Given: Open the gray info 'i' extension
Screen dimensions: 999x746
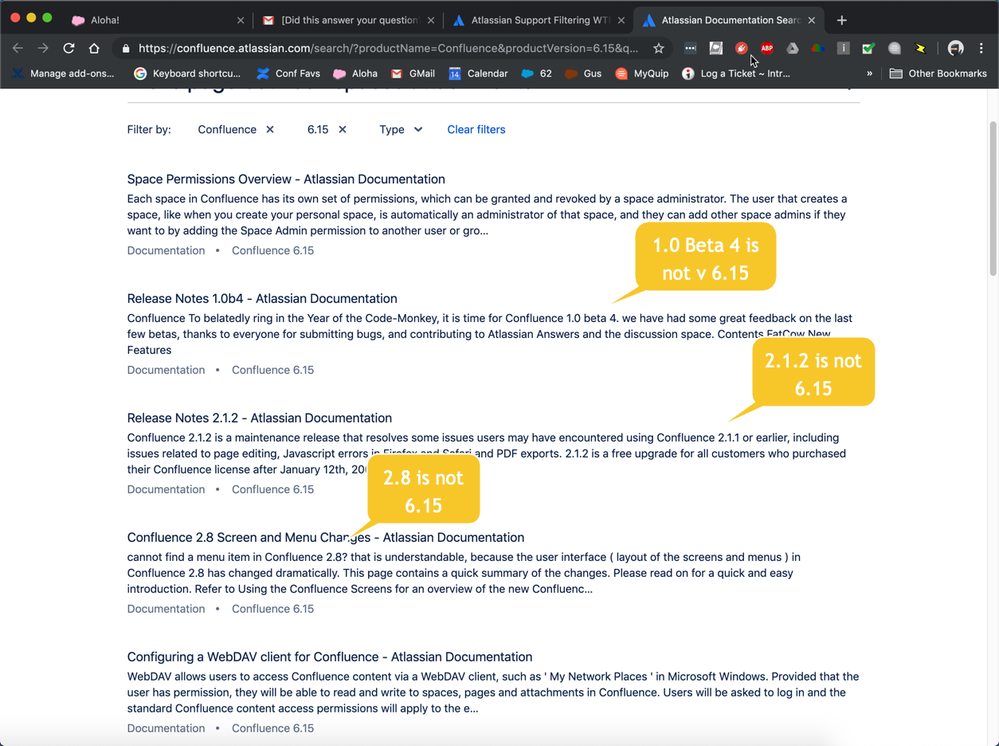Looking at the screenshot, I should [843, 48].
